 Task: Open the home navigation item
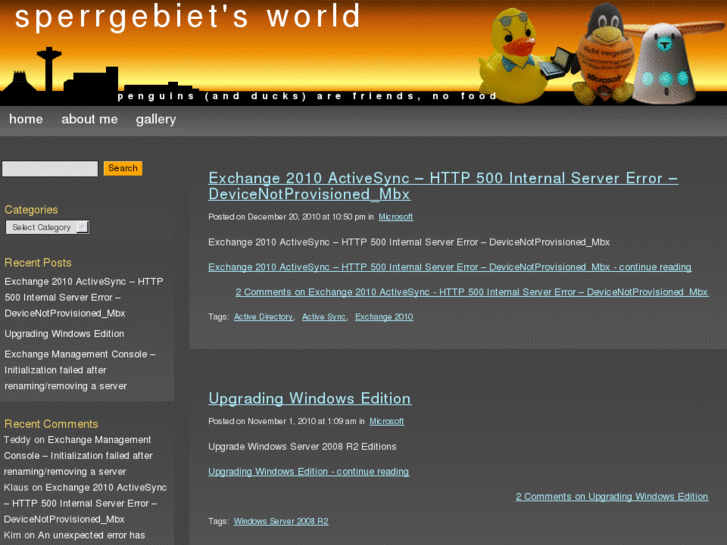[x=26, y=119]
